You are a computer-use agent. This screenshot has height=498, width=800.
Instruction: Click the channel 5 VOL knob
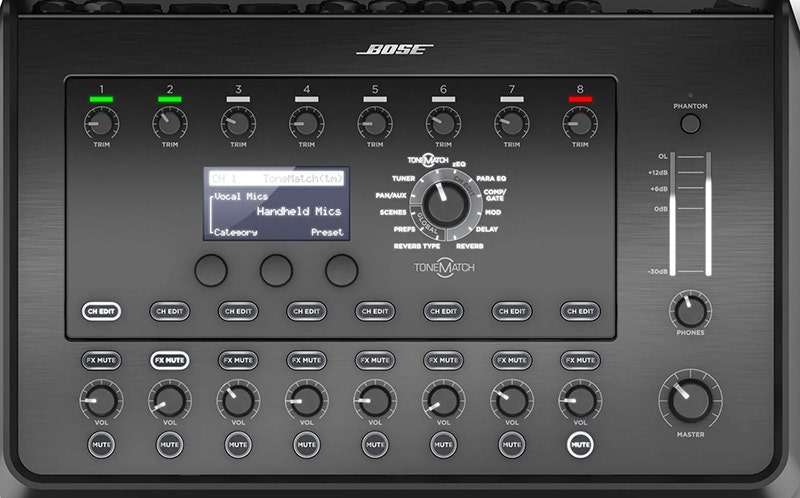coord(375,401)
